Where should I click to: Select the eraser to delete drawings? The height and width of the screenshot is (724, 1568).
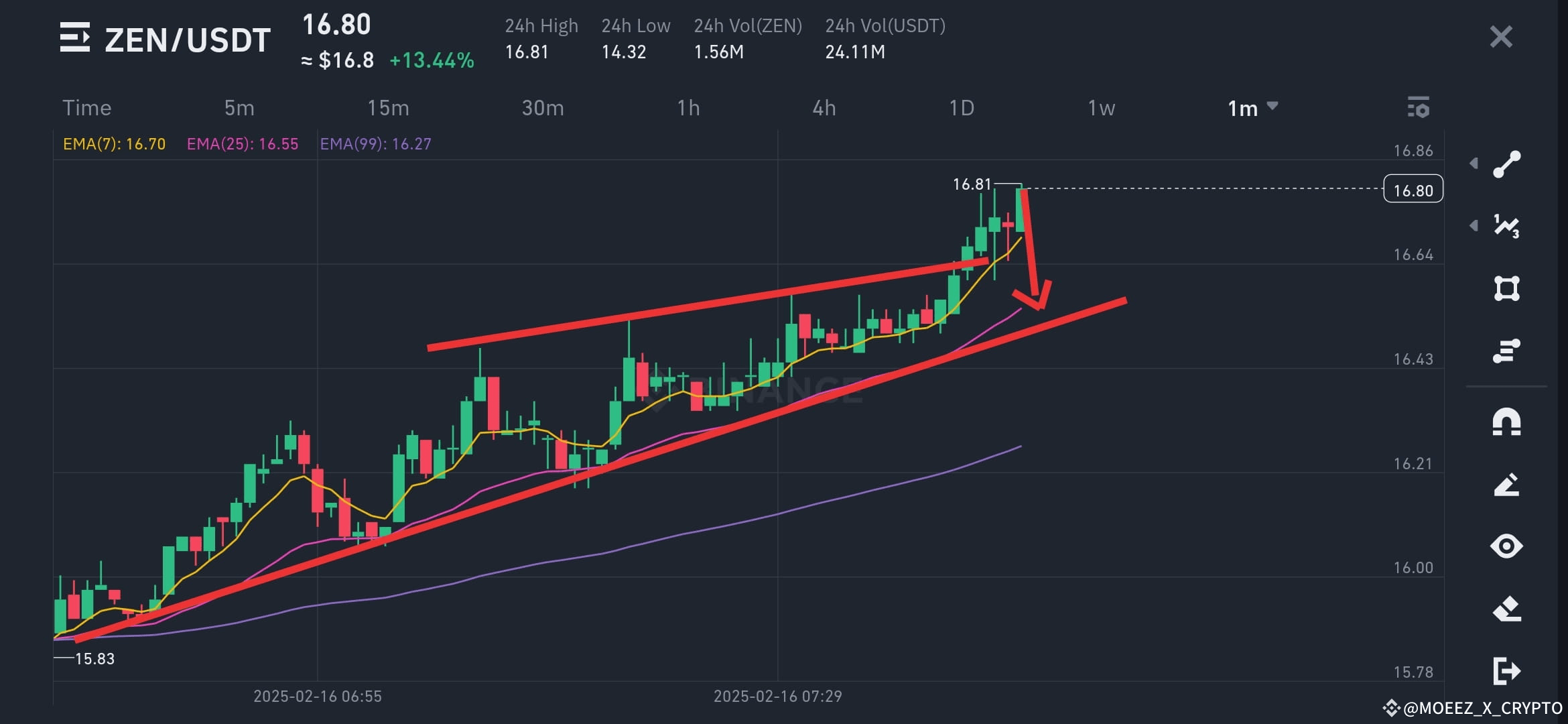click(x=1507, y=609)
